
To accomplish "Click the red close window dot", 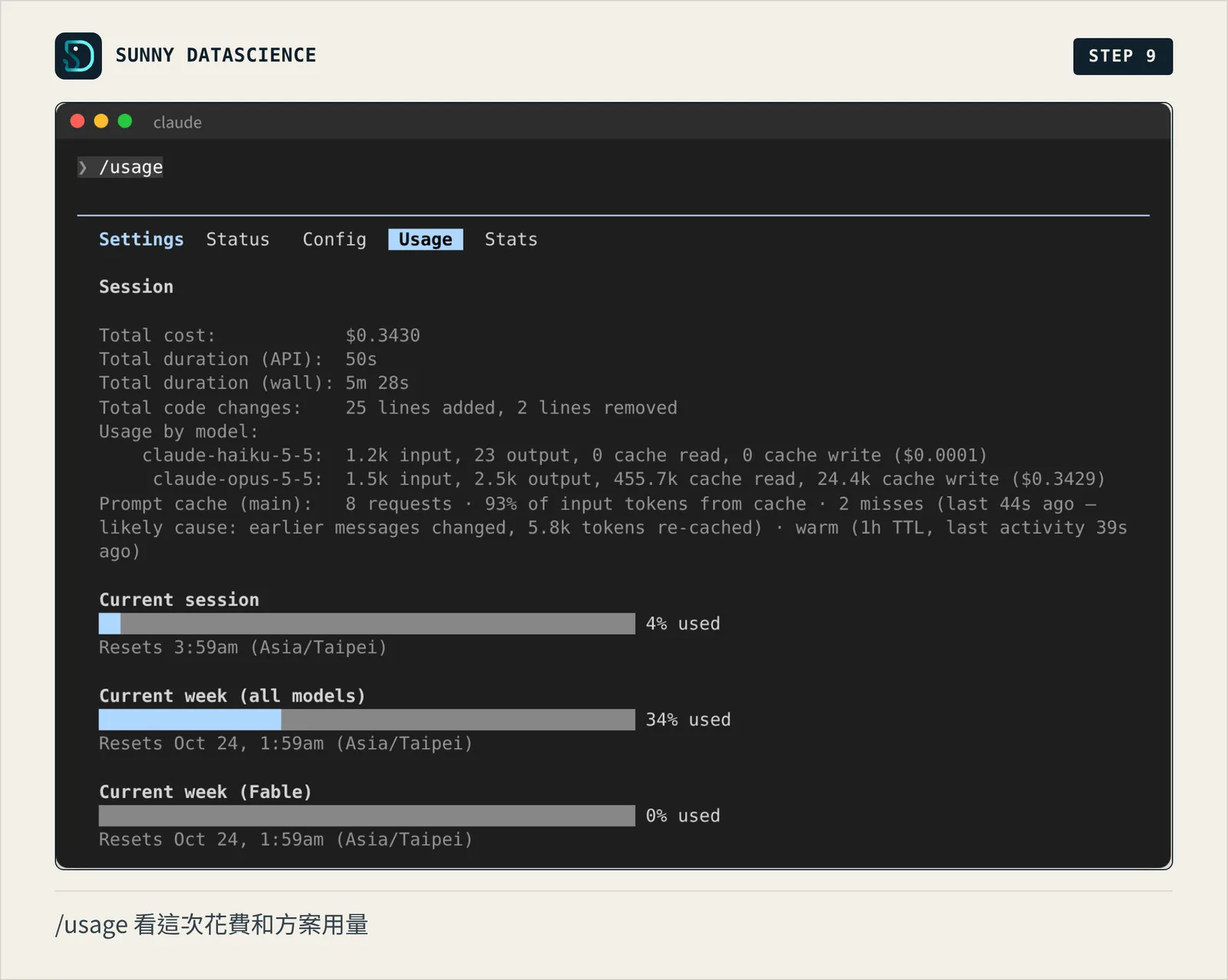I will pyautogui.click(x=78, y=121).
